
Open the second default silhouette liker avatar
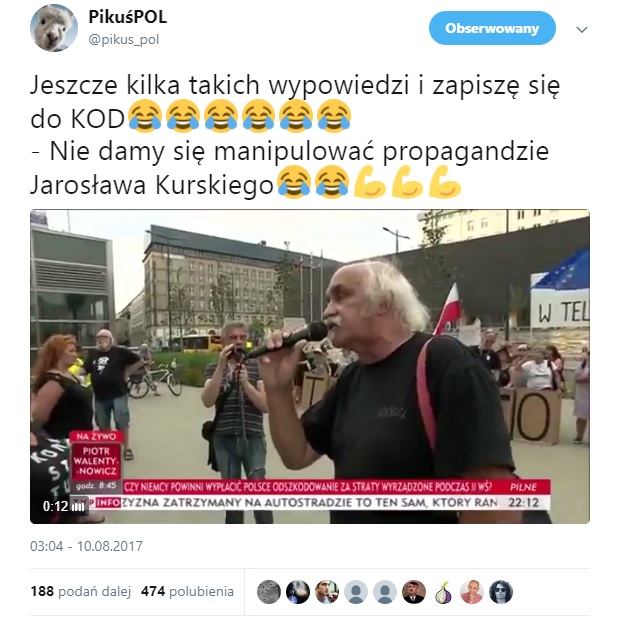[x=385, y=592]
